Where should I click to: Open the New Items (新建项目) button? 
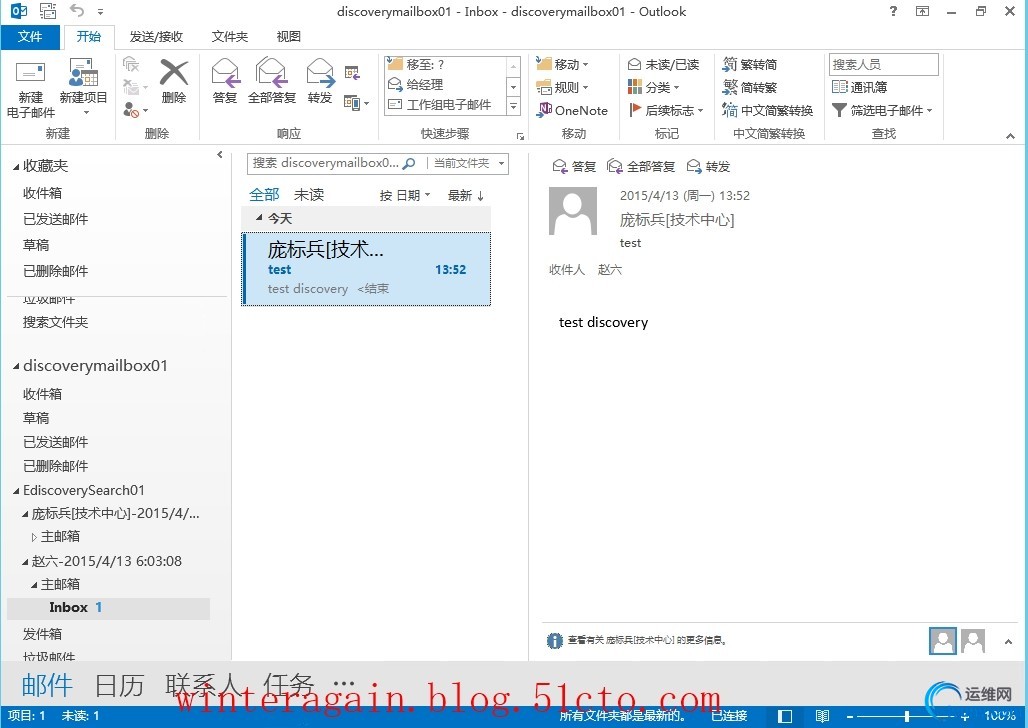coord(83,88)
